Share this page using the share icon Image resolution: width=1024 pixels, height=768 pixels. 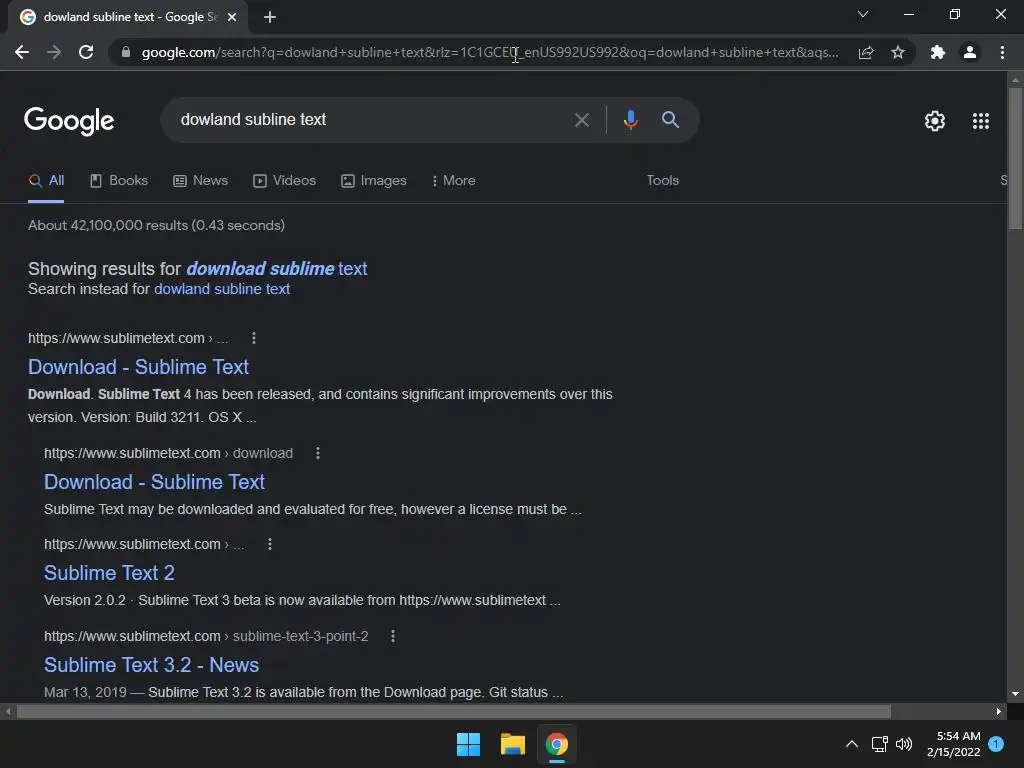pyautogui.click(x=866, y=52)
